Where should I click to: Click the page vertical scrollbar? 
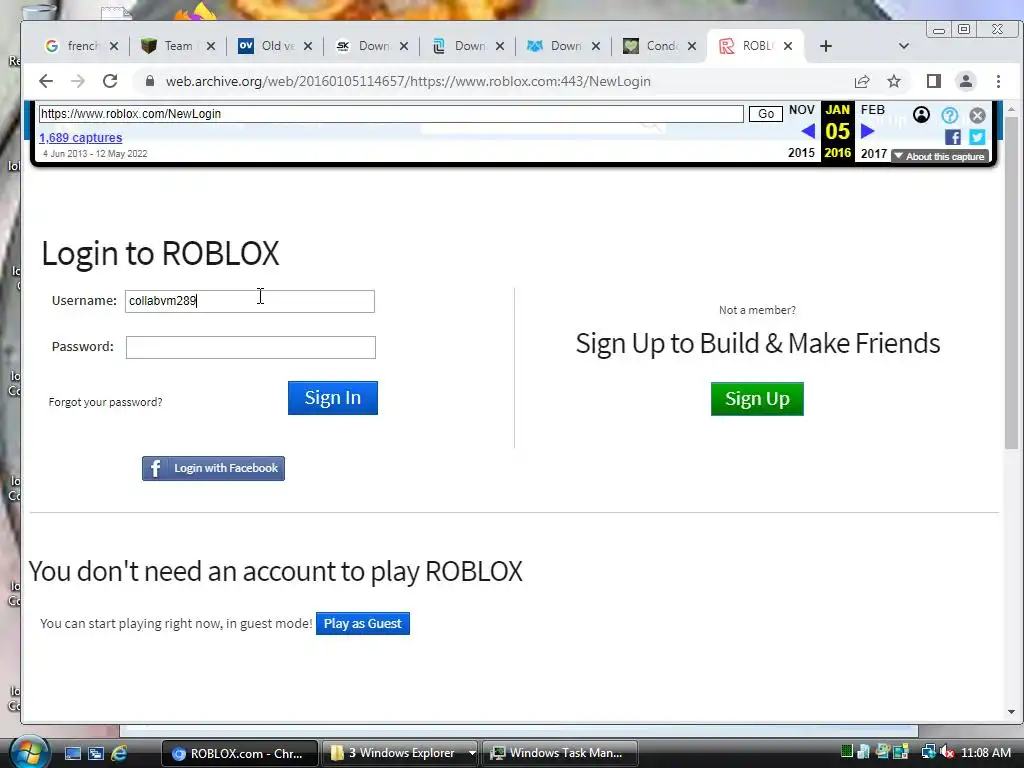pyautogui.click(x=1012, y=283)
